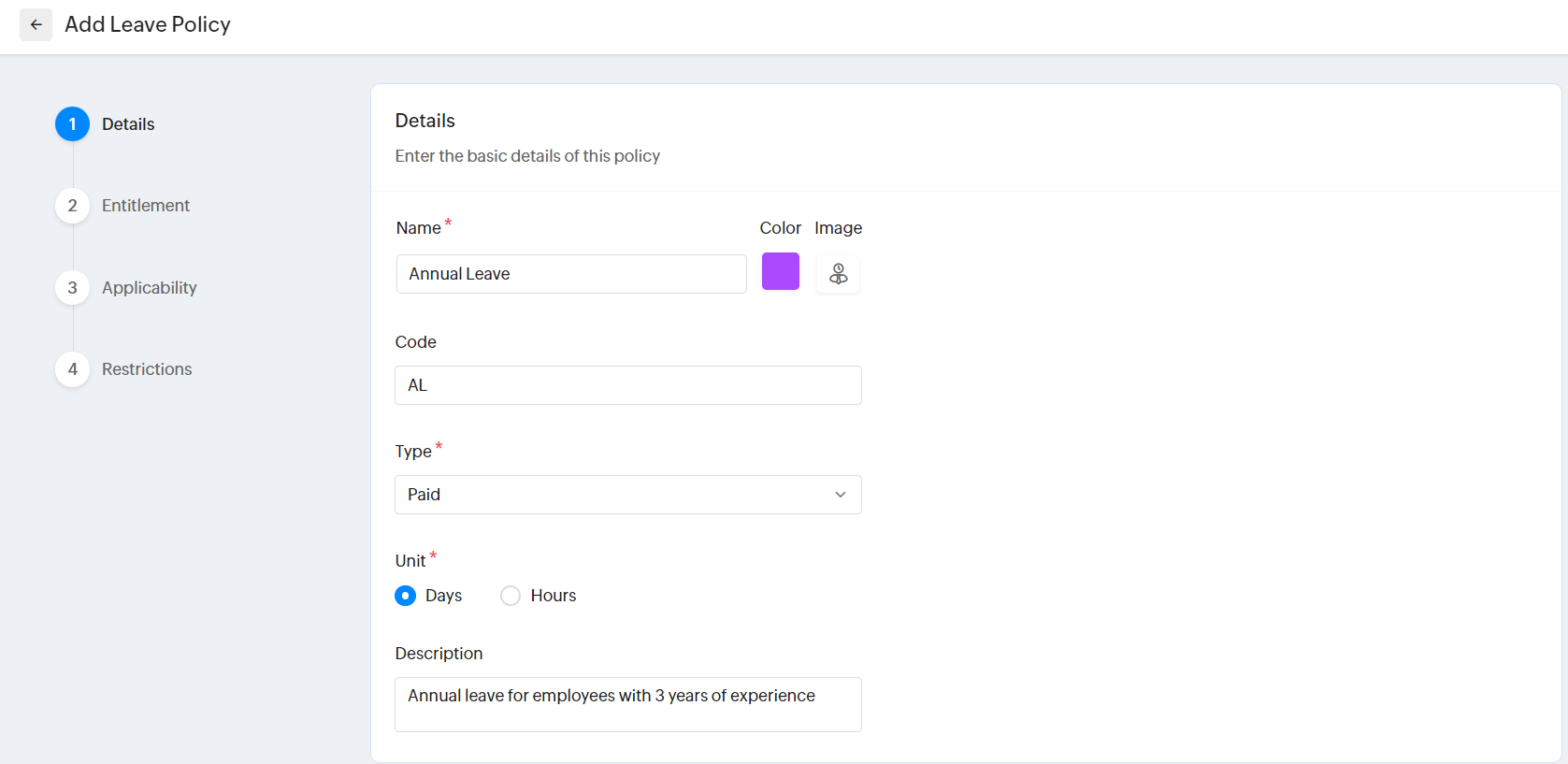The image size is (1568, 764).
Task: Click the step 4 number circle
Action: coord(72,369)
